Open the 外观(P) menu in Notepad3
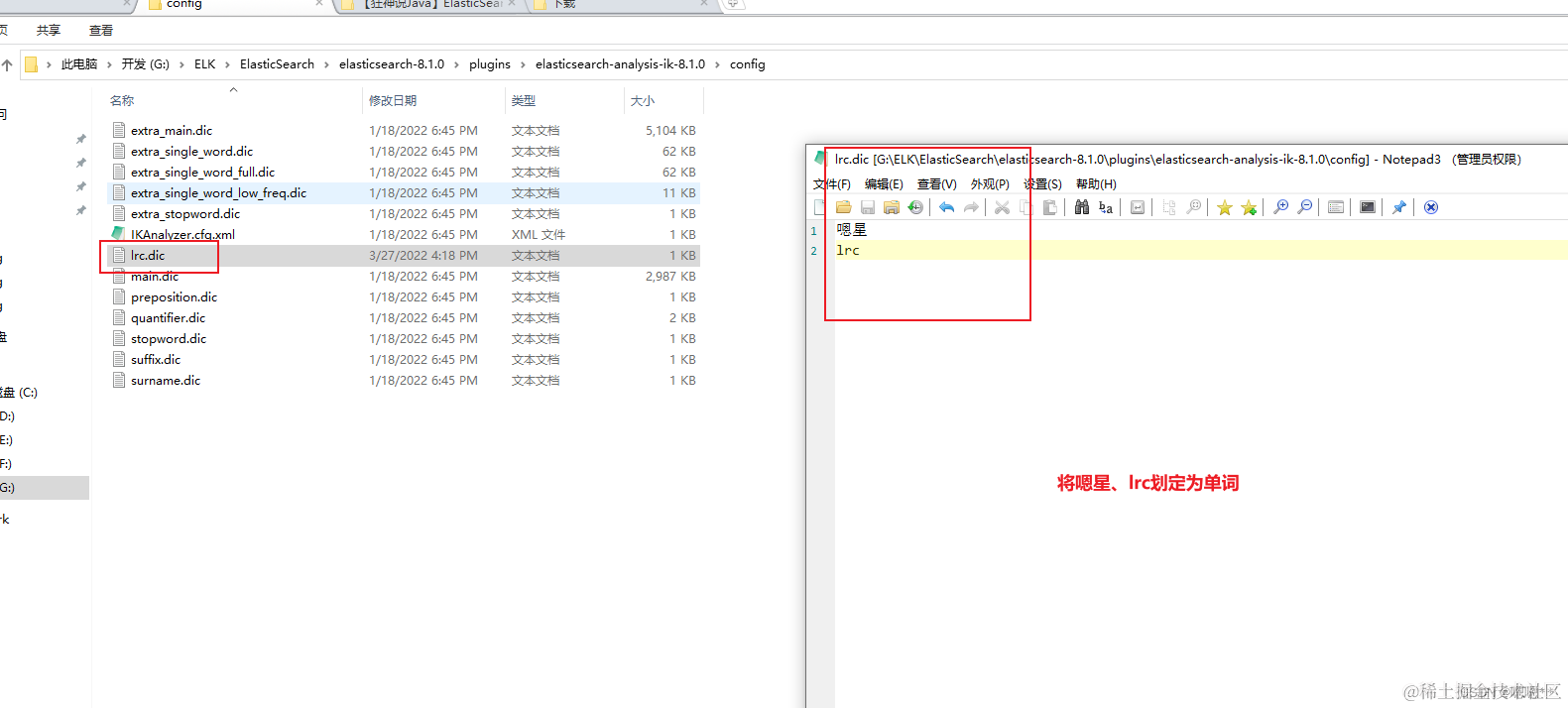Image resolution: width=1568 pixels, height=708 pixels. coord(990,184)
